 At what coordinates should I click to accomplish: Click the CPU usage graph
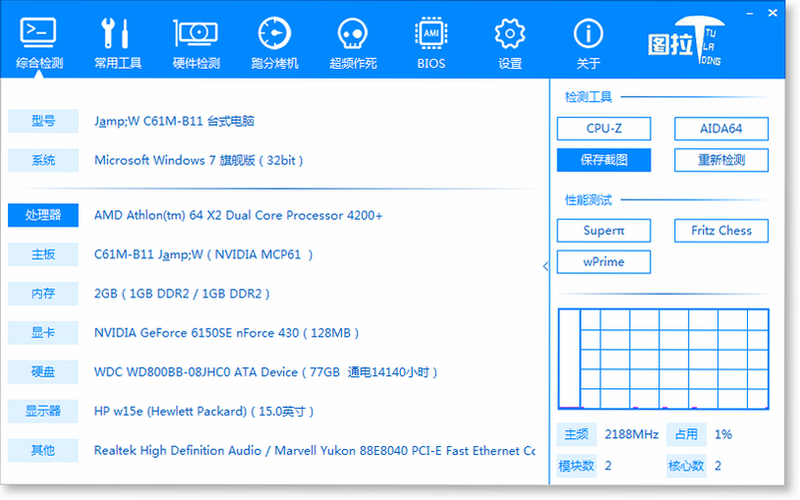coord(663,359)
